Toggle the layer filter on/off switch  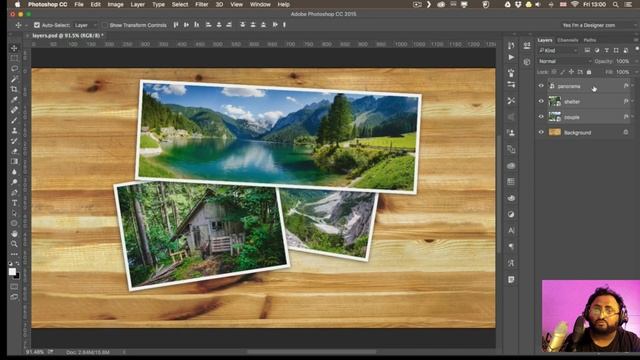click(637, 49)
